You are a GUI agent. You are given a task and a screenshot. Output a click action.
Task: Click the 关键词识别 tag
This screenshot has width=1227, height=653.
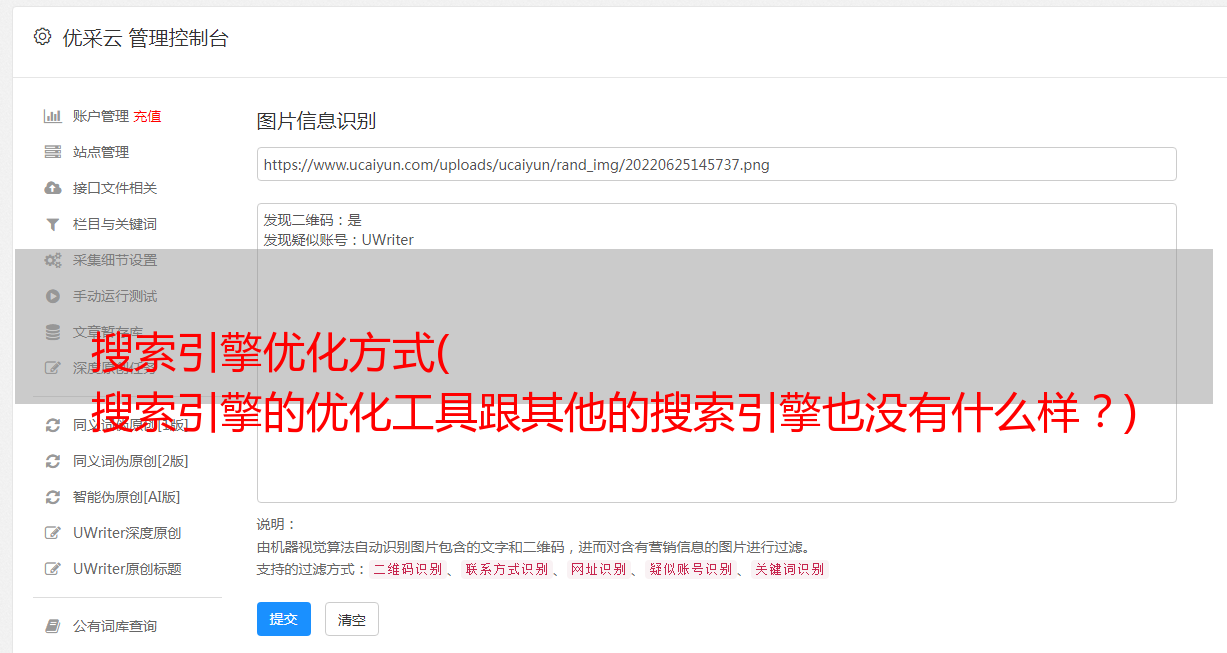[x=790, y=569]
